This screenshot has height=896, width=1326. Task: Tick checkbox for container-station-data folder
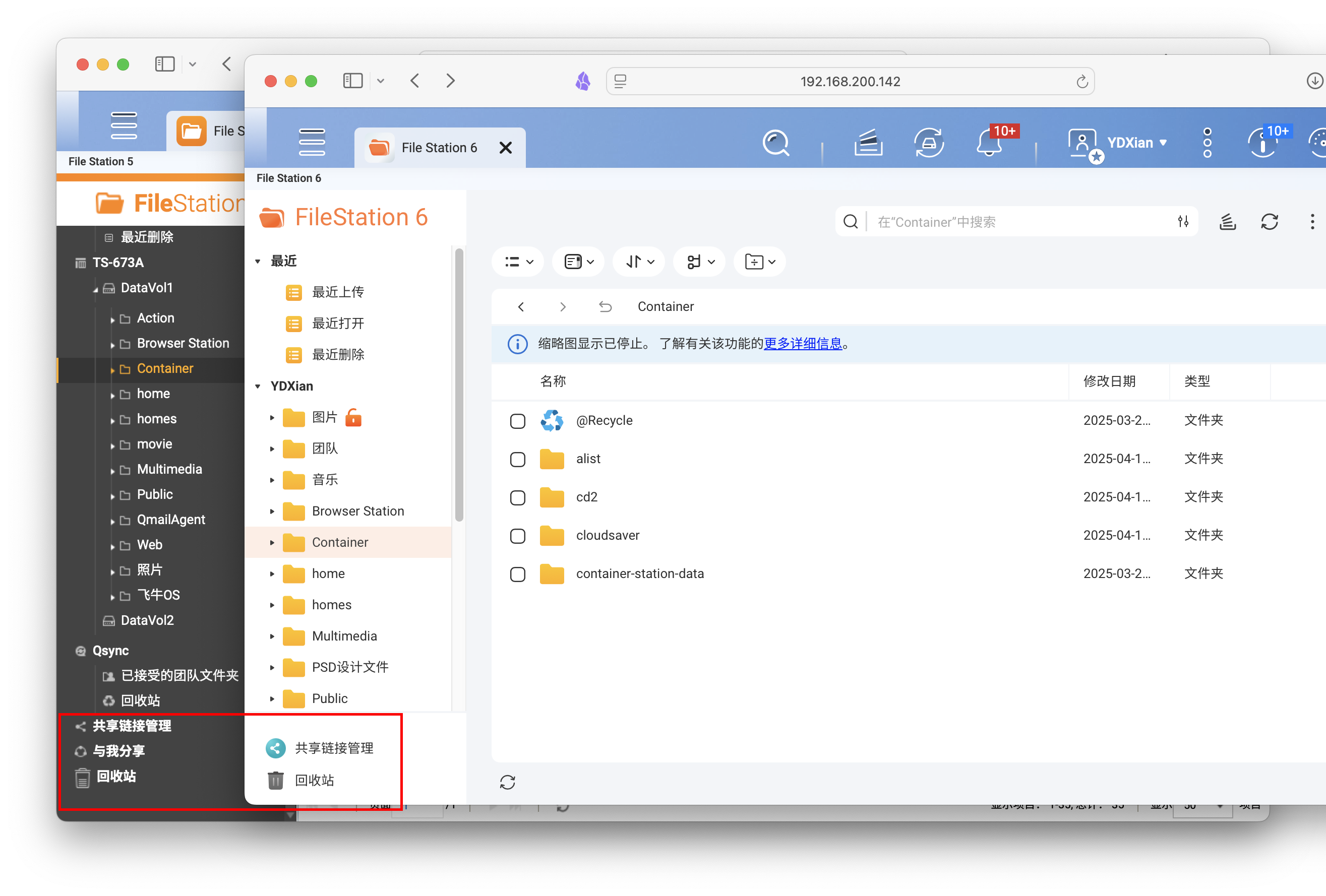coord(517,574)
